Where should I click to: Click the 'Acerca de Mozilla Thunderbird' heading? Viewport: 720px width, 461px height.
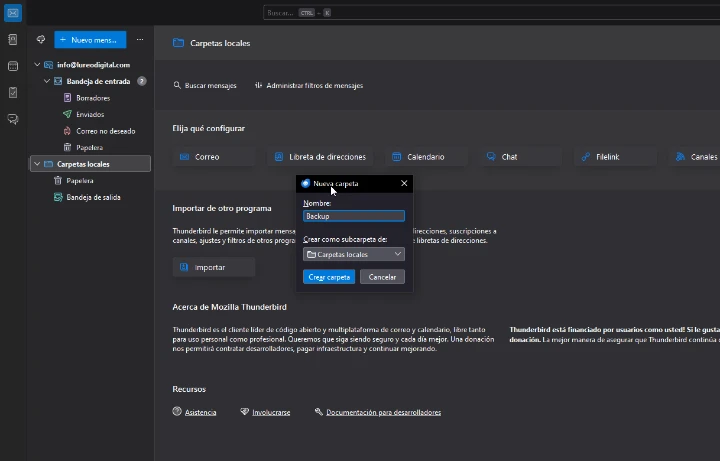(229, 307)
